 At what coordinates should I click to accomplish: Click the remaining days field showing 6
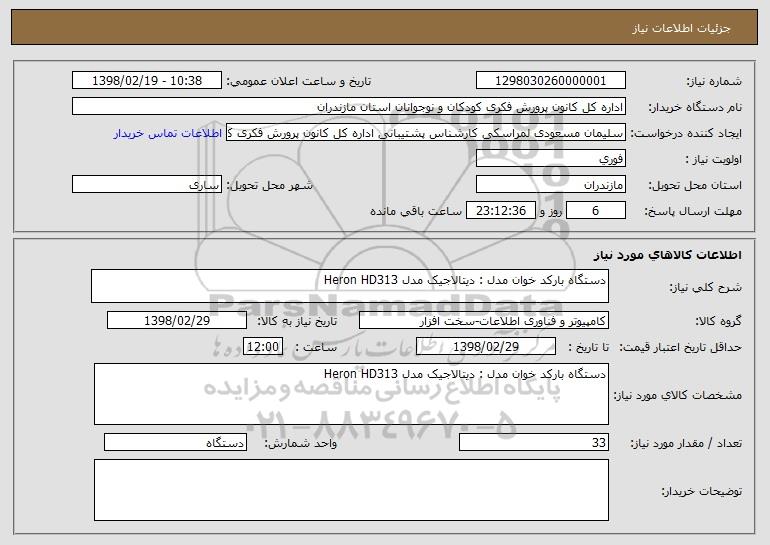(x=596, y=211)
